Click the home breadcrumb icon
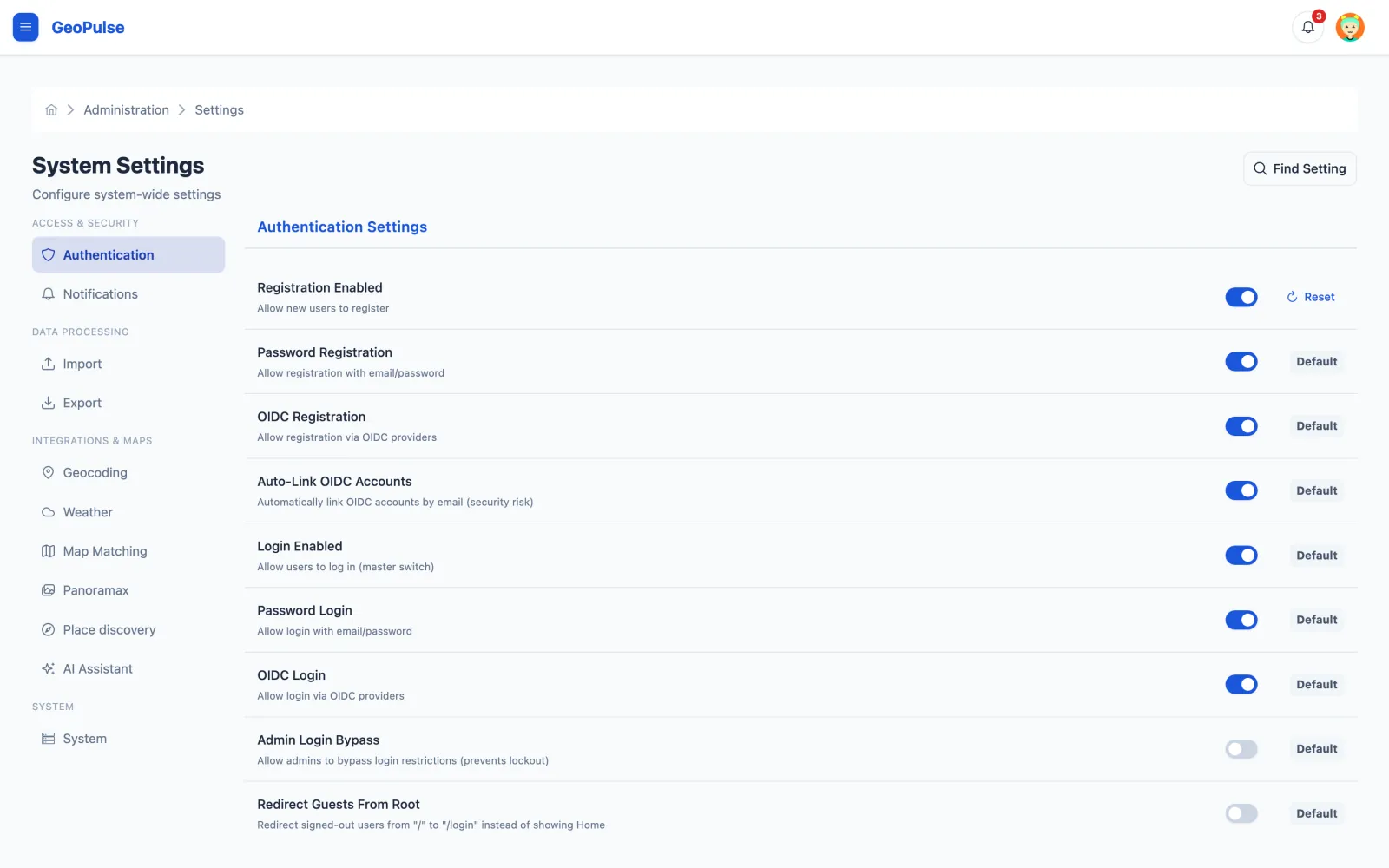 point(51,110)
